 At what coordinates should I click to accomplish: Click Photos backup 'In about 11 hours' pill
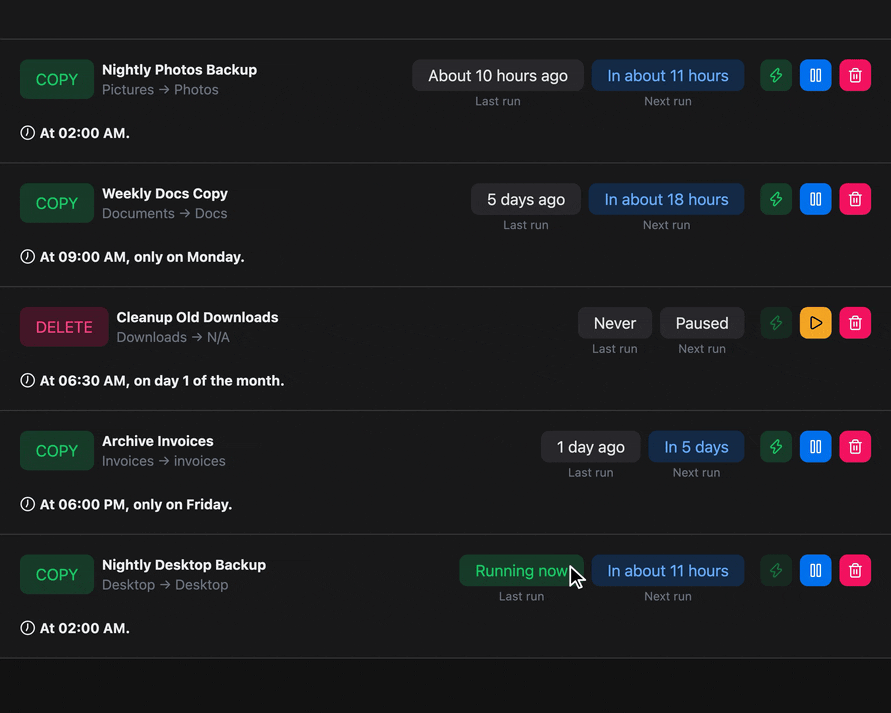click(x=668, y=76)
